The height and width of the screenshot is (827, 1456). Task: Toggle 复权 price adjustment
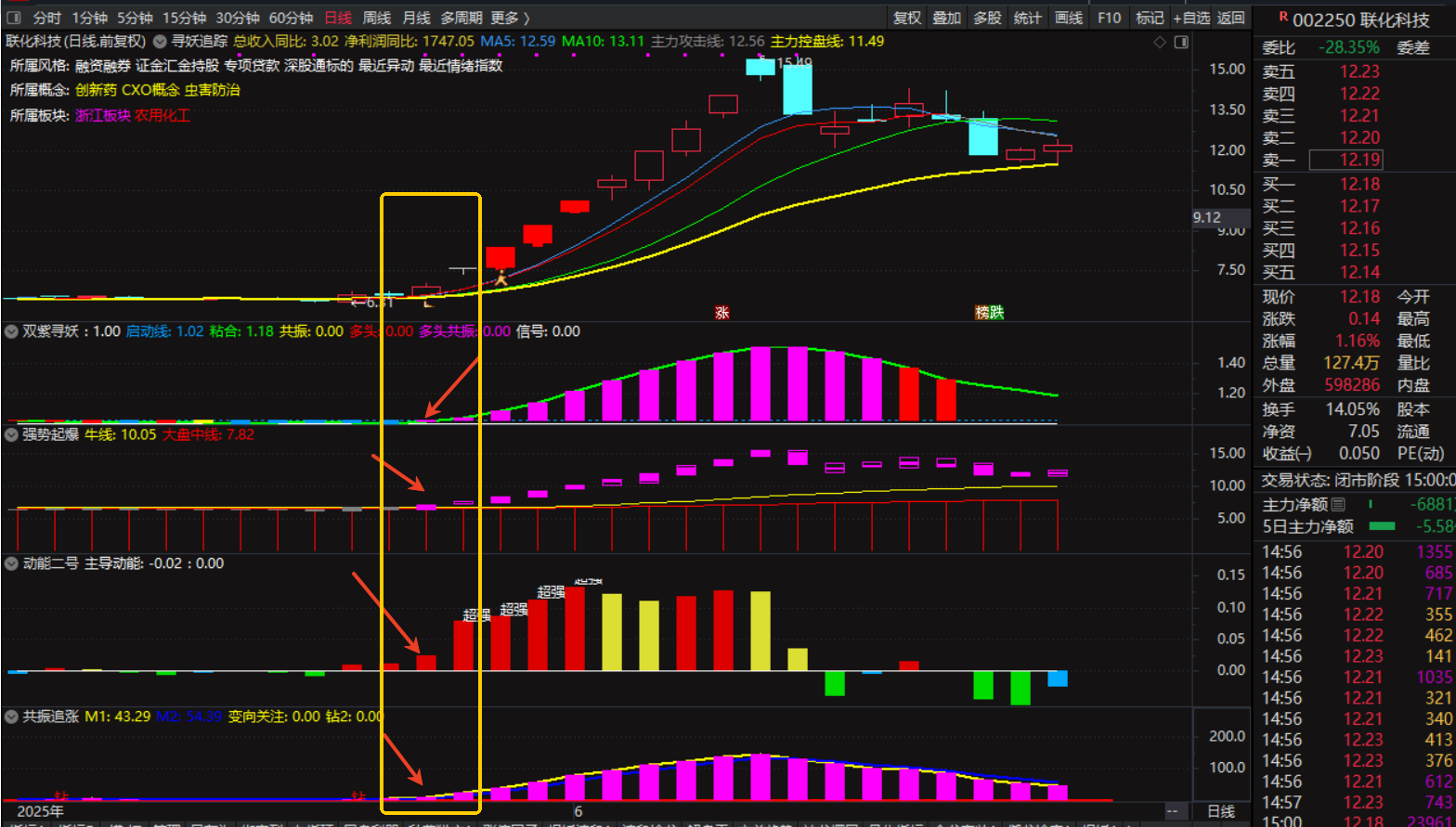pyautogui.click(x=907, y=18)
